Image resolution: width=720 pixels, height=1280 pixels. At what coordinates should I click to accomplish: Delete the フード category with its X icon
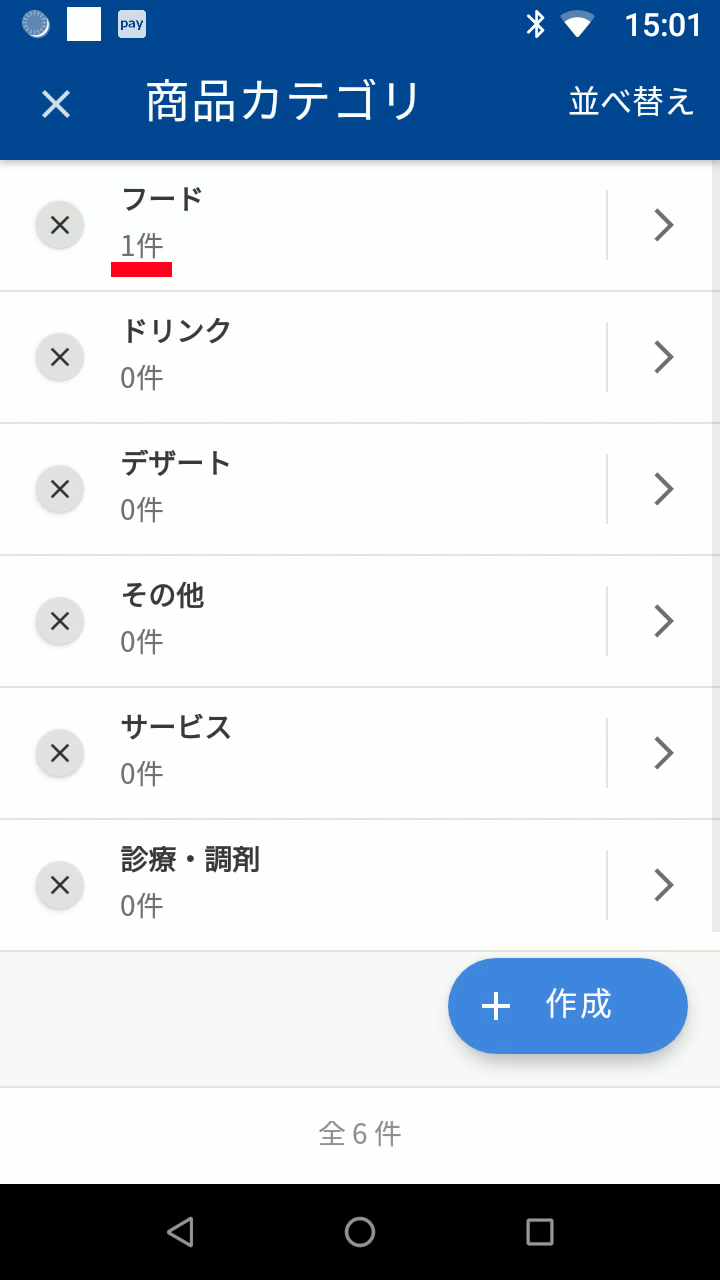click(x=60, y=225)
